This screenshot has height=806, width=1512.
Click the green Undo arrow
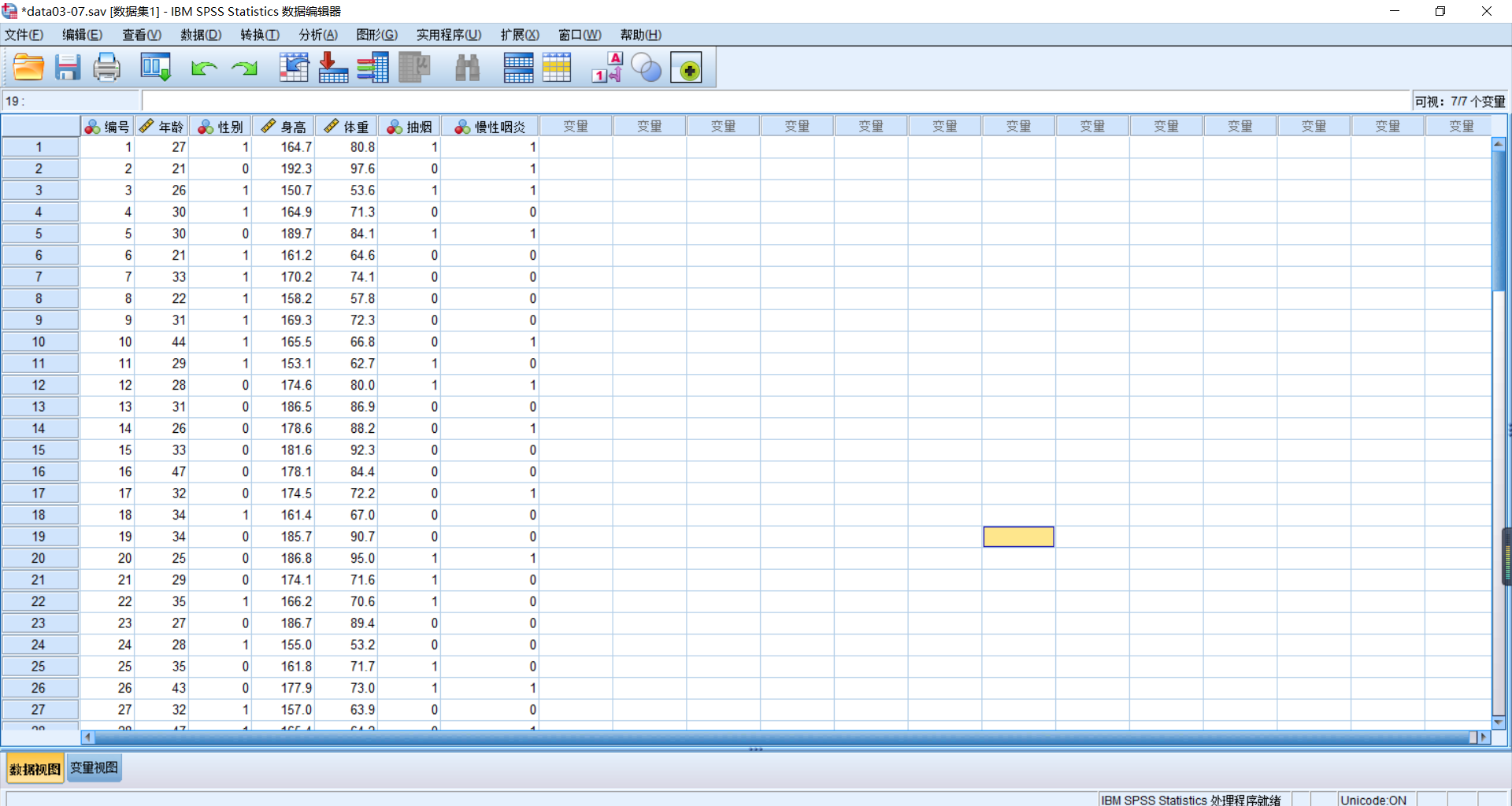pyautogui.click(x=204, y=69)
